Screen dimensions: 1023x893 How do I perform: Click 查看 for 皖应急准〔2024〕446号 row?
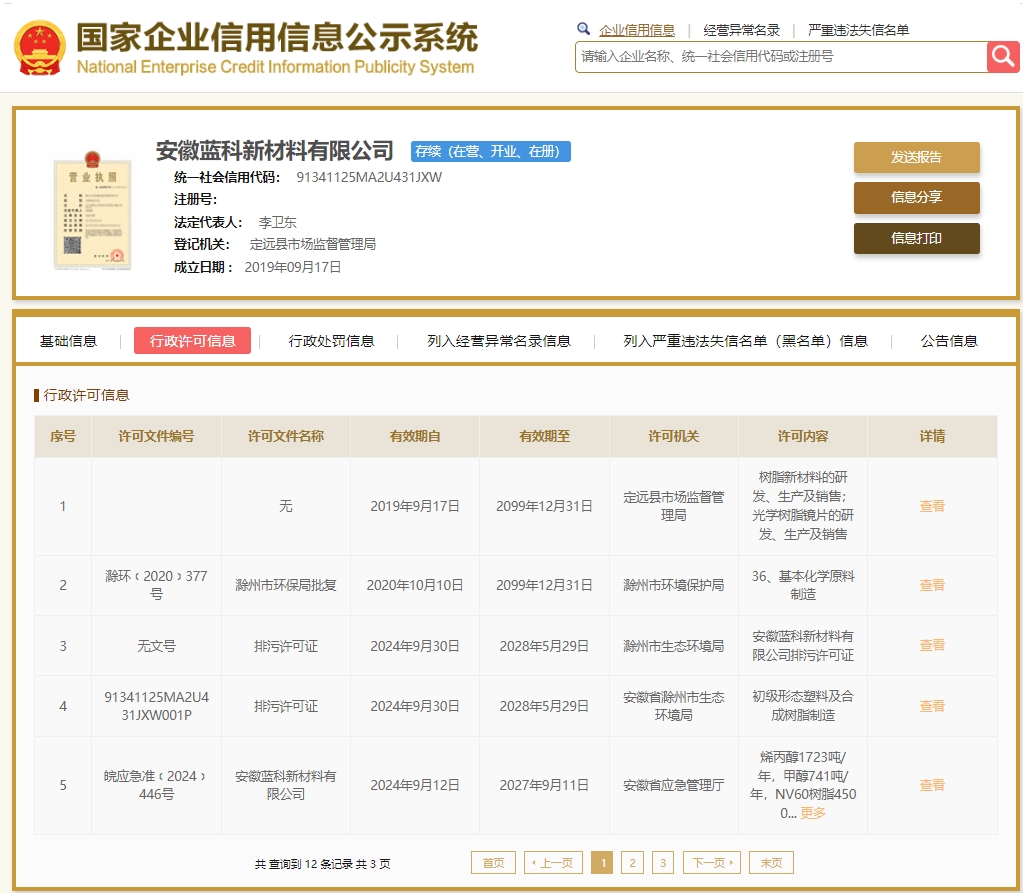coord(932,785)
